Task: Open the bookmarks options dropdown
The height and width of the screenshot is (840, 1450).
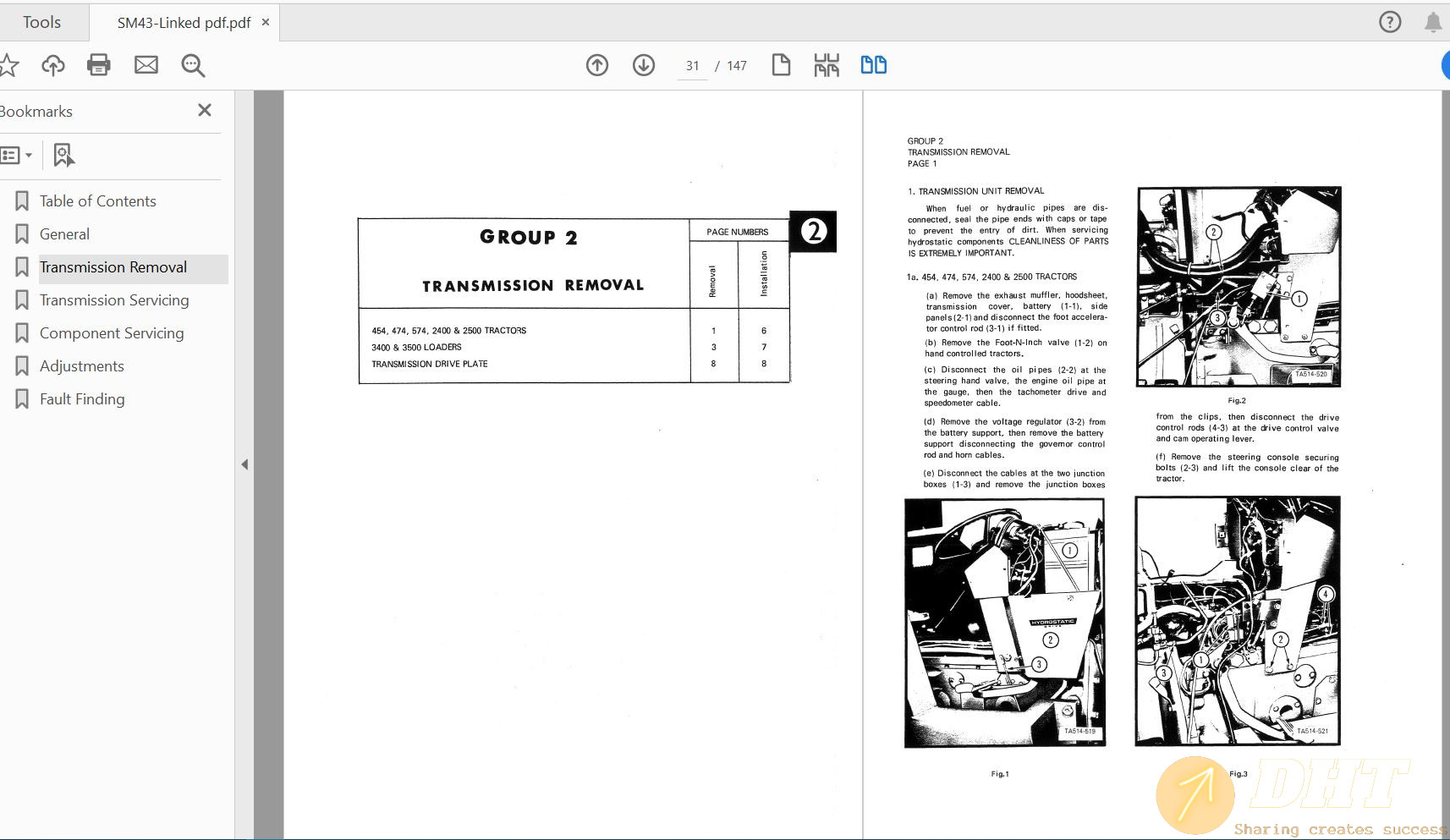Action: 17,155
